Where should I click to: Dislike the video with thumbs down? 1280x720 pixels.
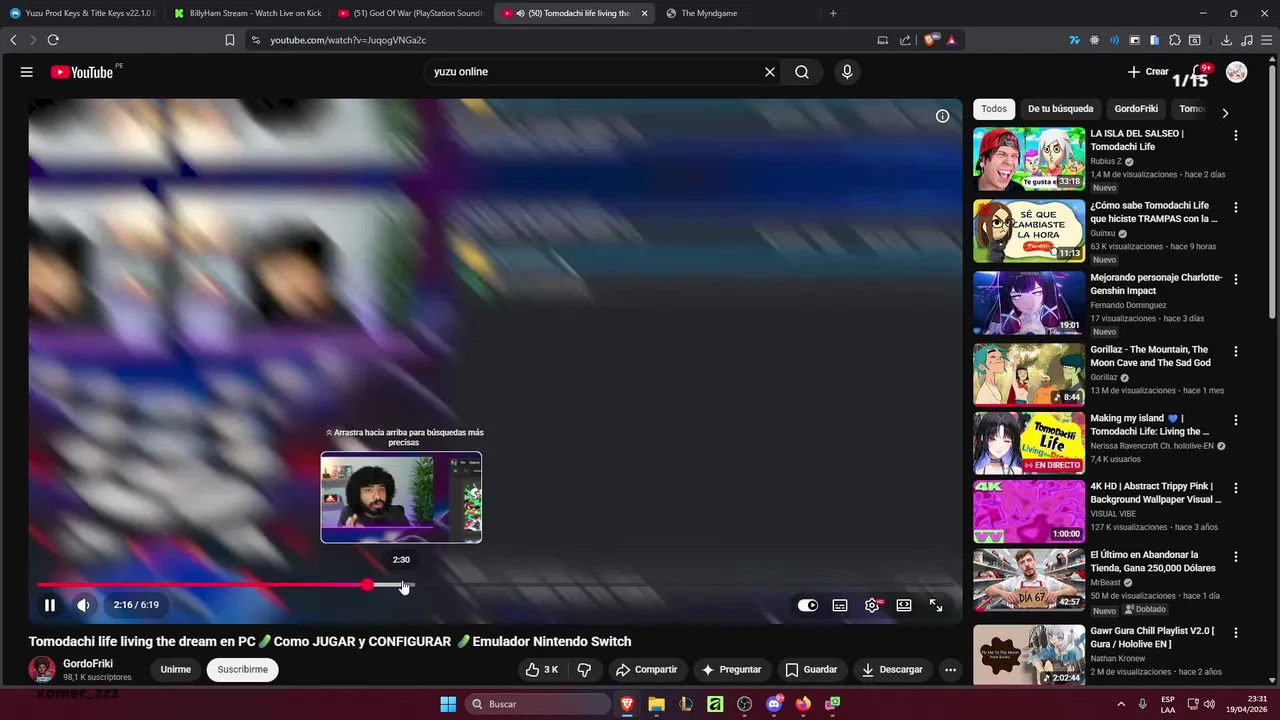(585, 670)
